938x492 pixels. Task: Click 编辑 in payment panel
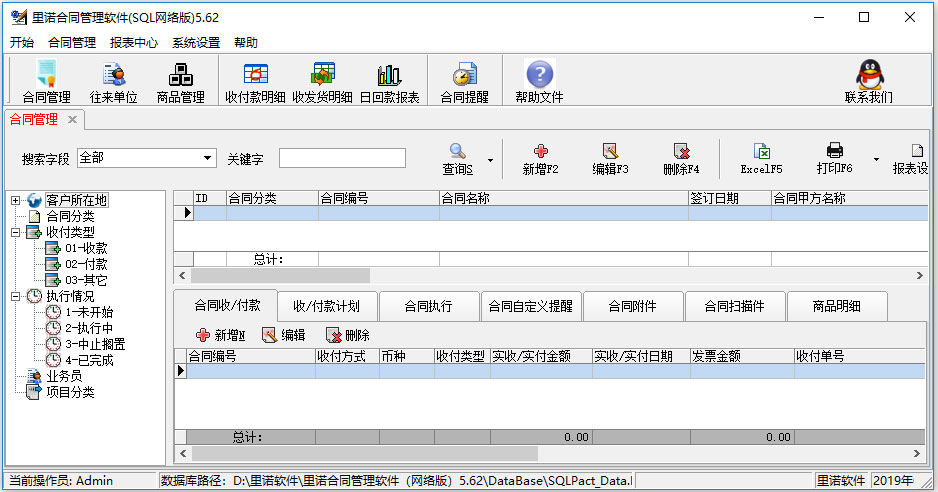(x=284, y=335)
